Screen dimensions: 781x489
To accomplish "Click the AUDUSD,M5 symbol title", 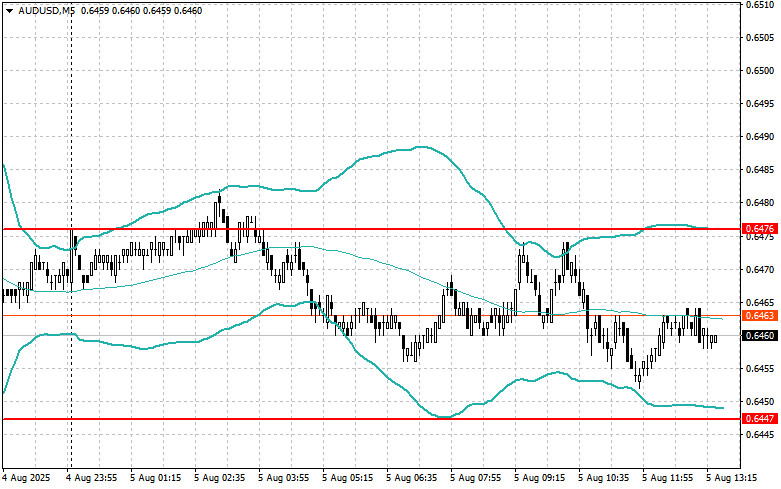I will pos(46,10).
